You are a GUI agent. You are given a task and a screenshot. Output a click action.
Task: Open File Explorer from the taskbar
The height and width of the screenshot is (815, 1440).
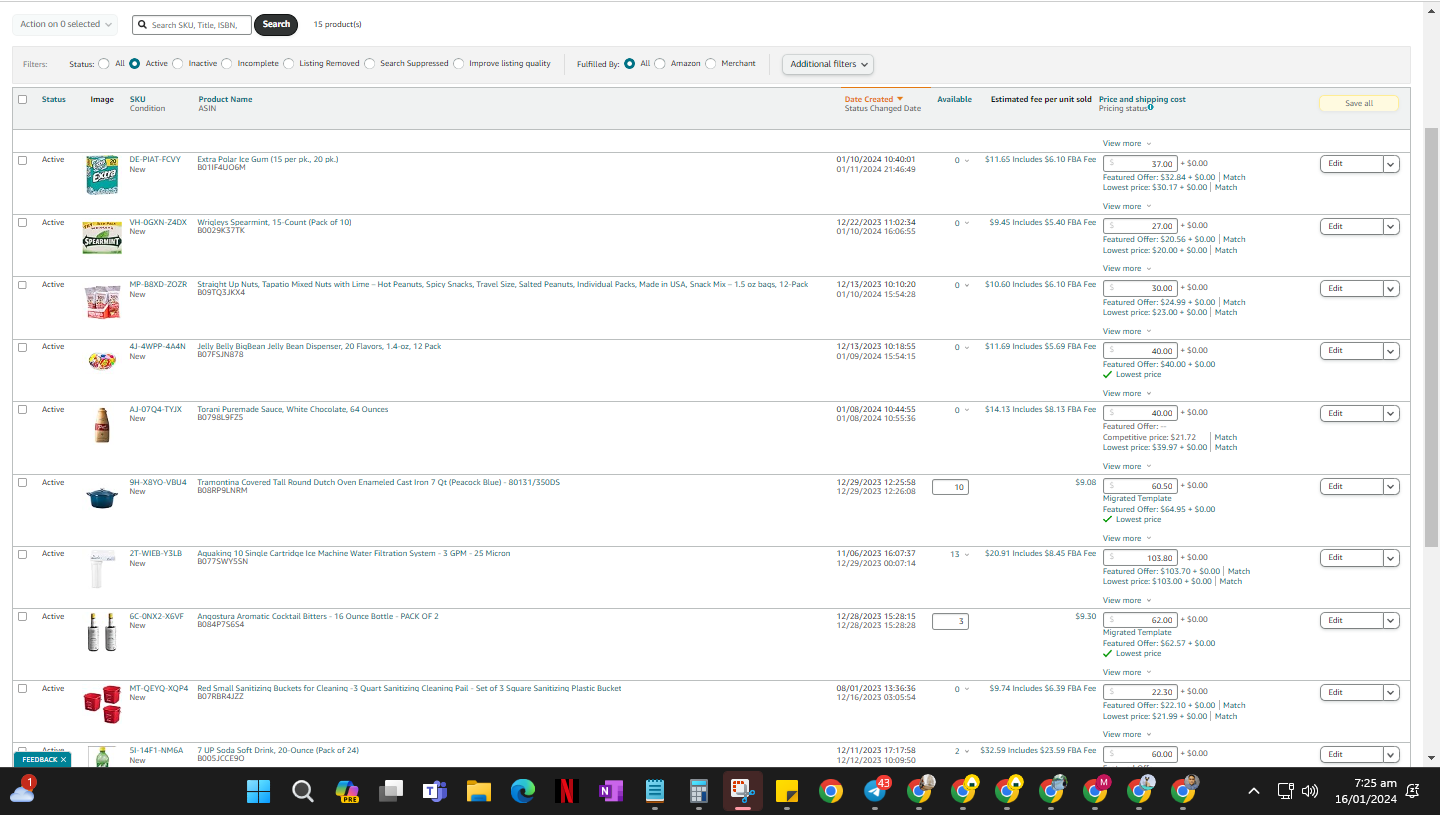[478, 792]
